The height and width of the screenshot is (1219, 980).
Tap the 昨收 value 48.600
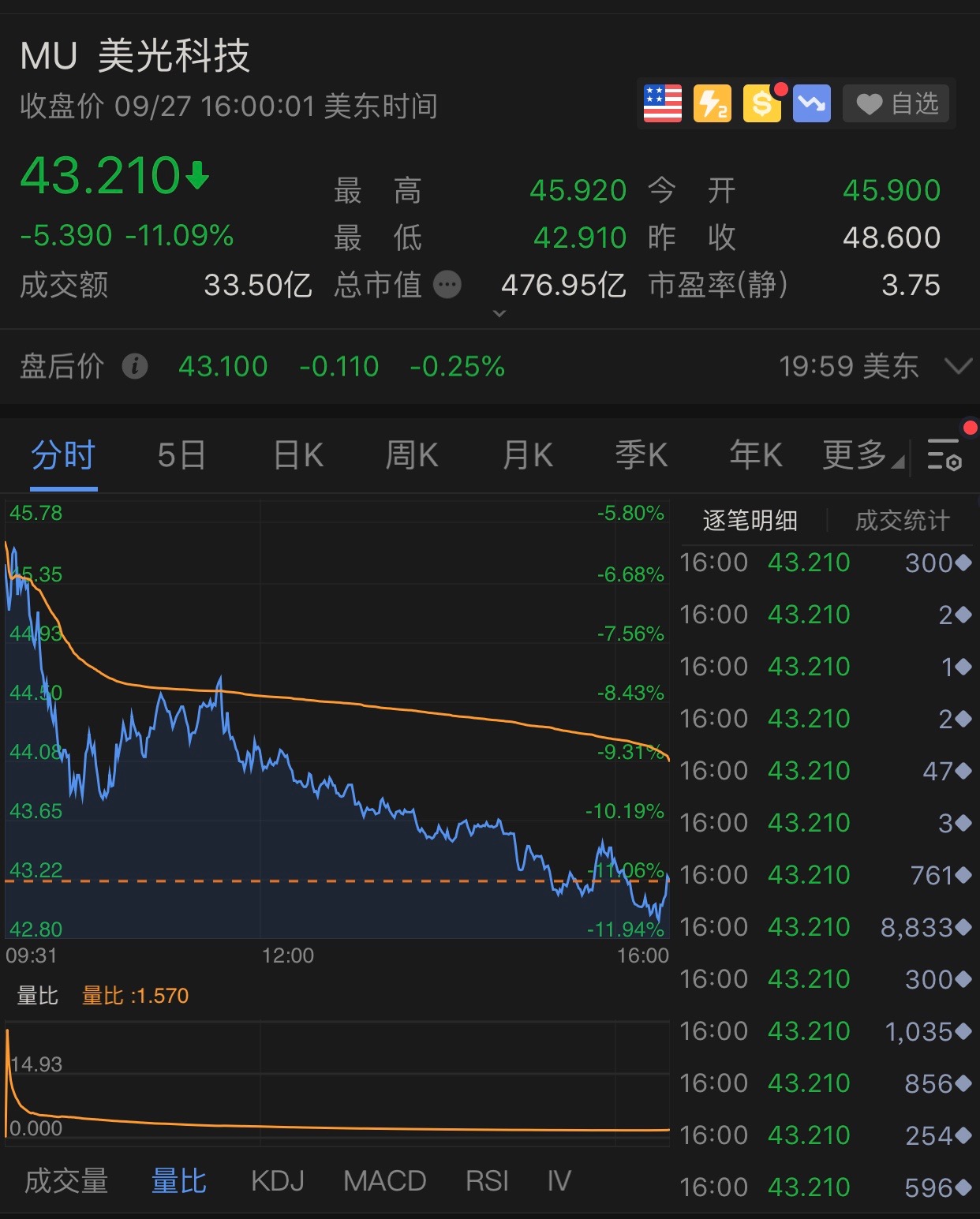click(x=892, y=237)
